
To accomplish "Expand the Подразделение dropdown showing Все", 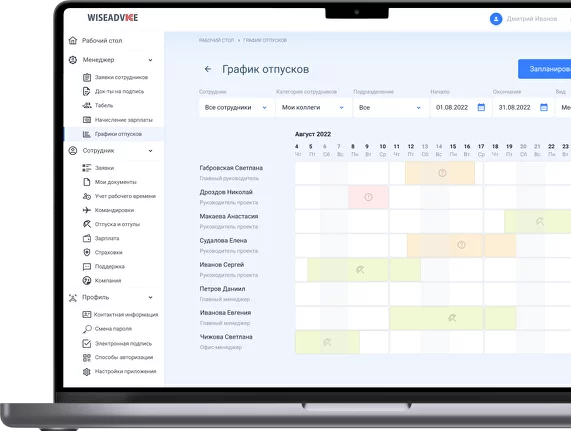I will 390,107.
